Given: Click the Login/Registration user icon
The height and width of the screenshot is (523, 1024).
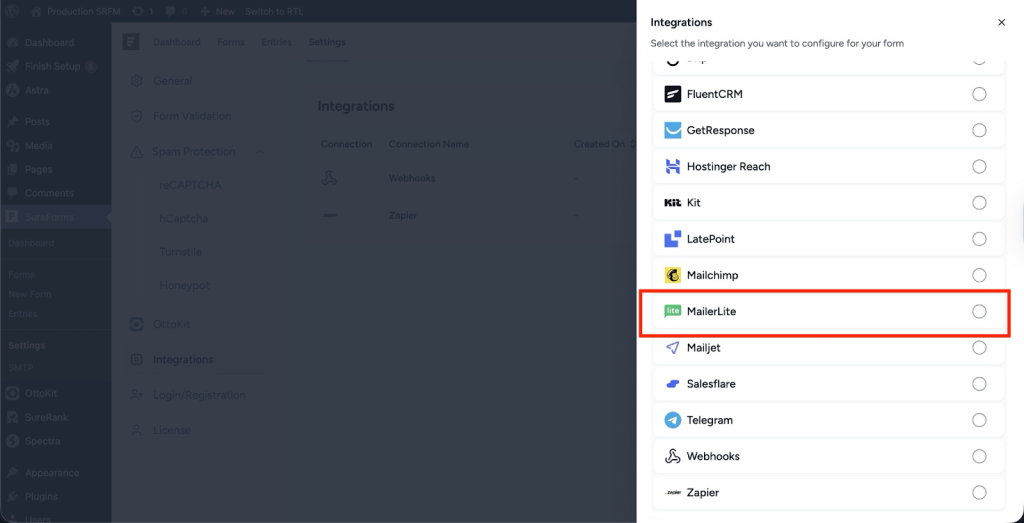Looking at the screenshot, I should pyautogui.click(x=136, y=395).
